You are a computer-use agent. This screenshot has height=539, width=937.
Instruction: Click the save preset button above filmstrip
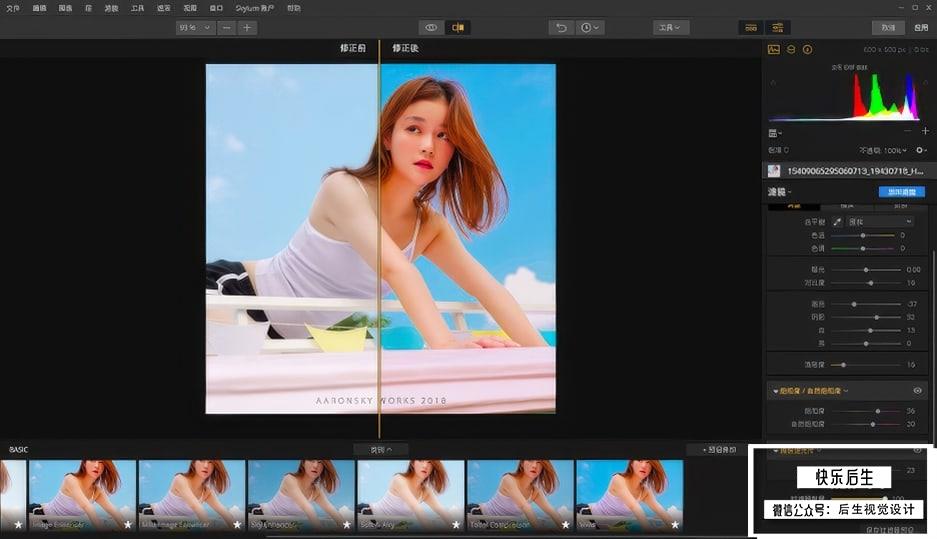click(x=719, y=449)
